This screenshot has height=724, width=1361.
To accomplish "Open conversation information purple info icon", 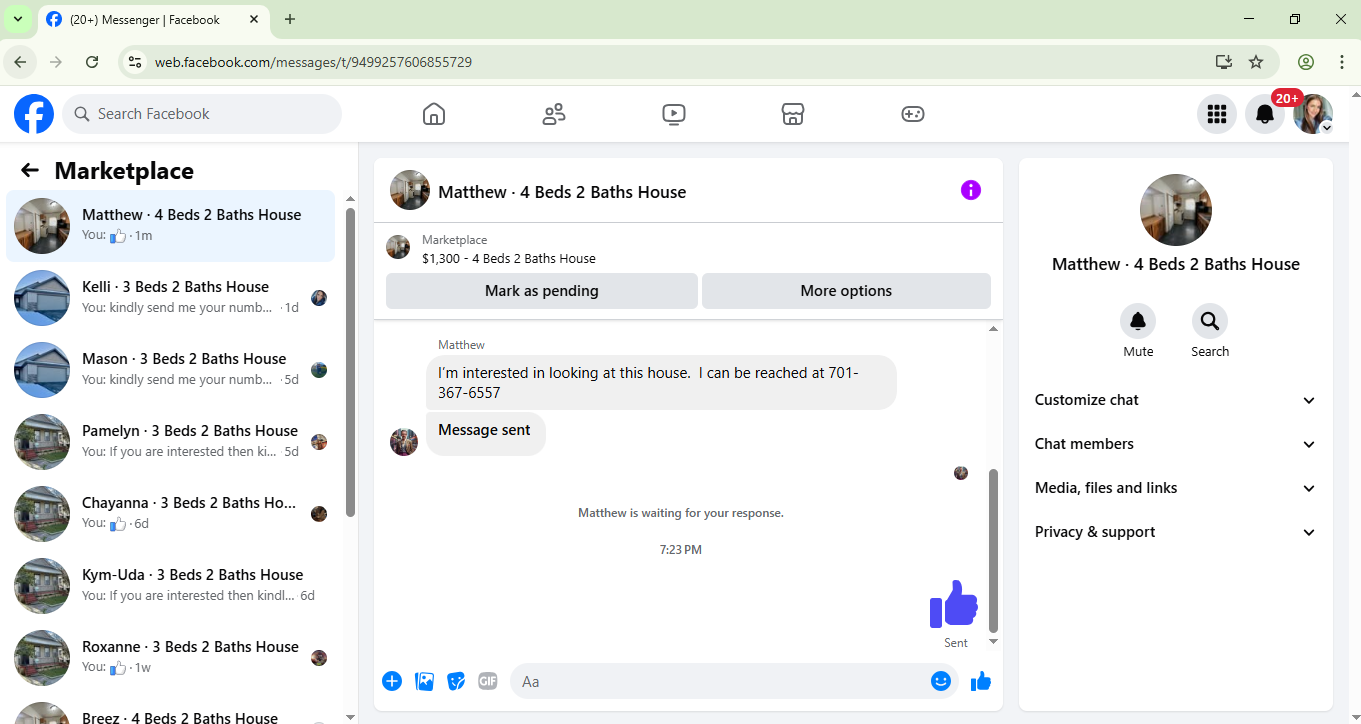I will coord(971,190).
